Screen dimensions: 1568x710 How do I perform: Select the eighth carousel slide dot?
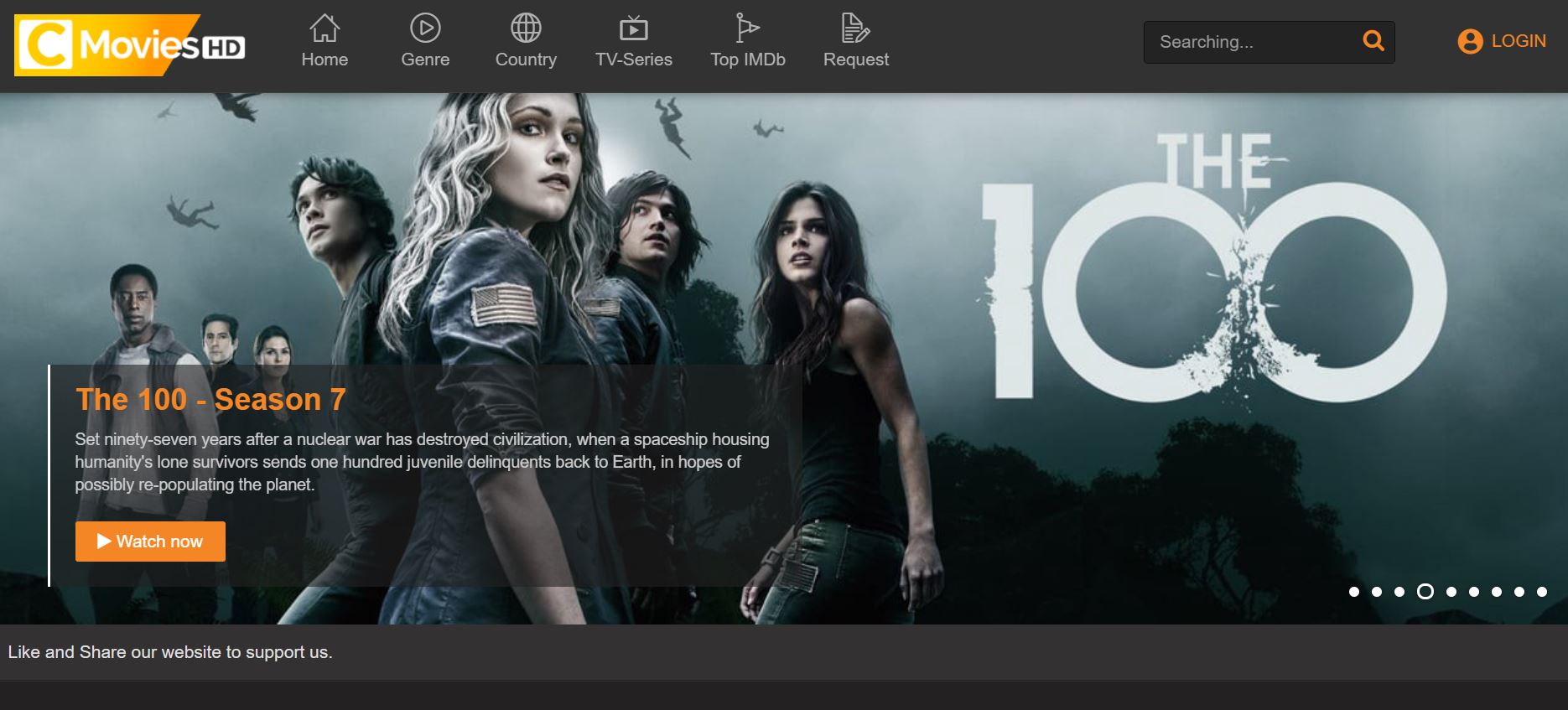[x=1519, y=592]
